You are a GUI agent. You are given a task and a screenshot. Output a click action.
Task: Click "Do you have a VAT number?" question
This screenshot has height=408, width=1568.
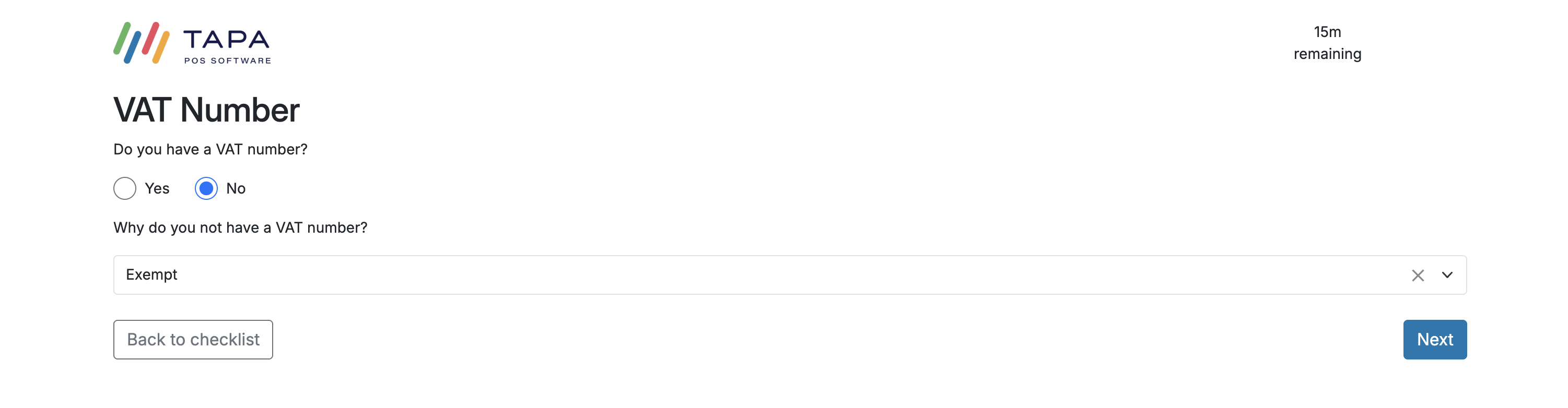(210, 150)
